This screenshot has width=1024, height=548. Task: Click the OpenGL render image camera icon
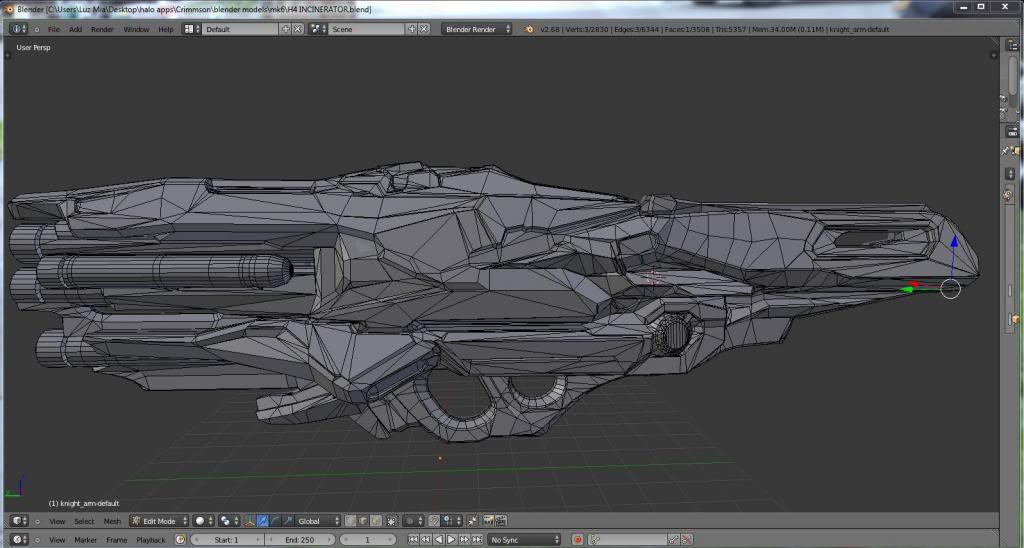pos(487,521)
